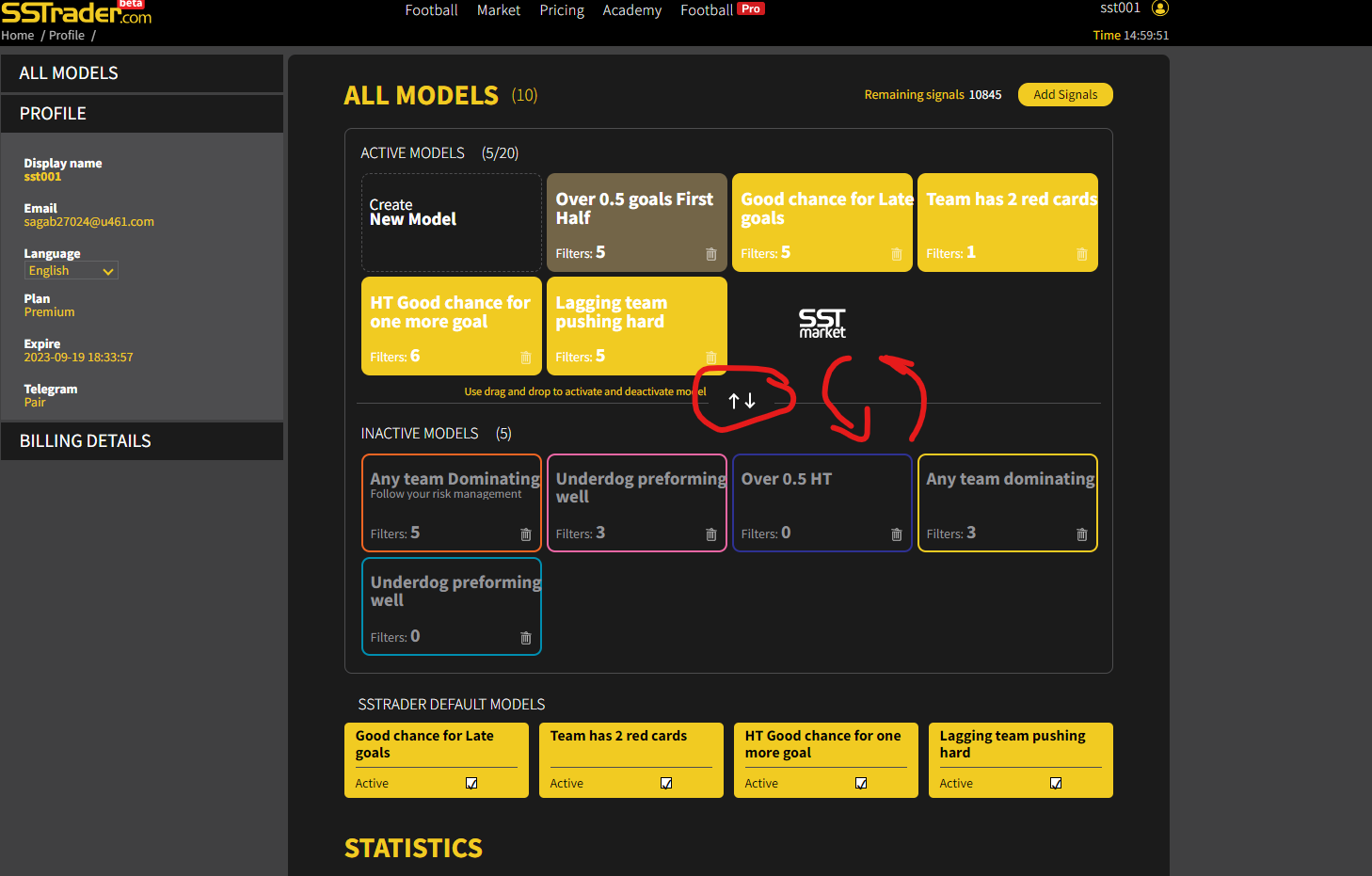Viewport: 1372px width, 876px height.
Task: Click trash icon on inactive Any team Dominating with 5 filters
Action: (x=525, y=534)
